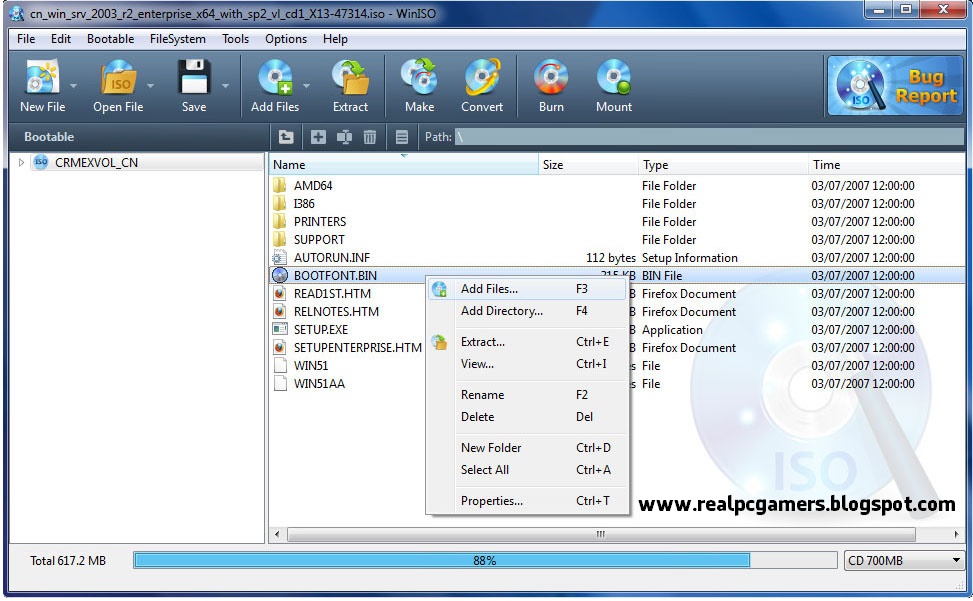Choose Properties... in context menu
Image resolution: width=973 pixels, height=601 pixels.
[x=527, y=501]
